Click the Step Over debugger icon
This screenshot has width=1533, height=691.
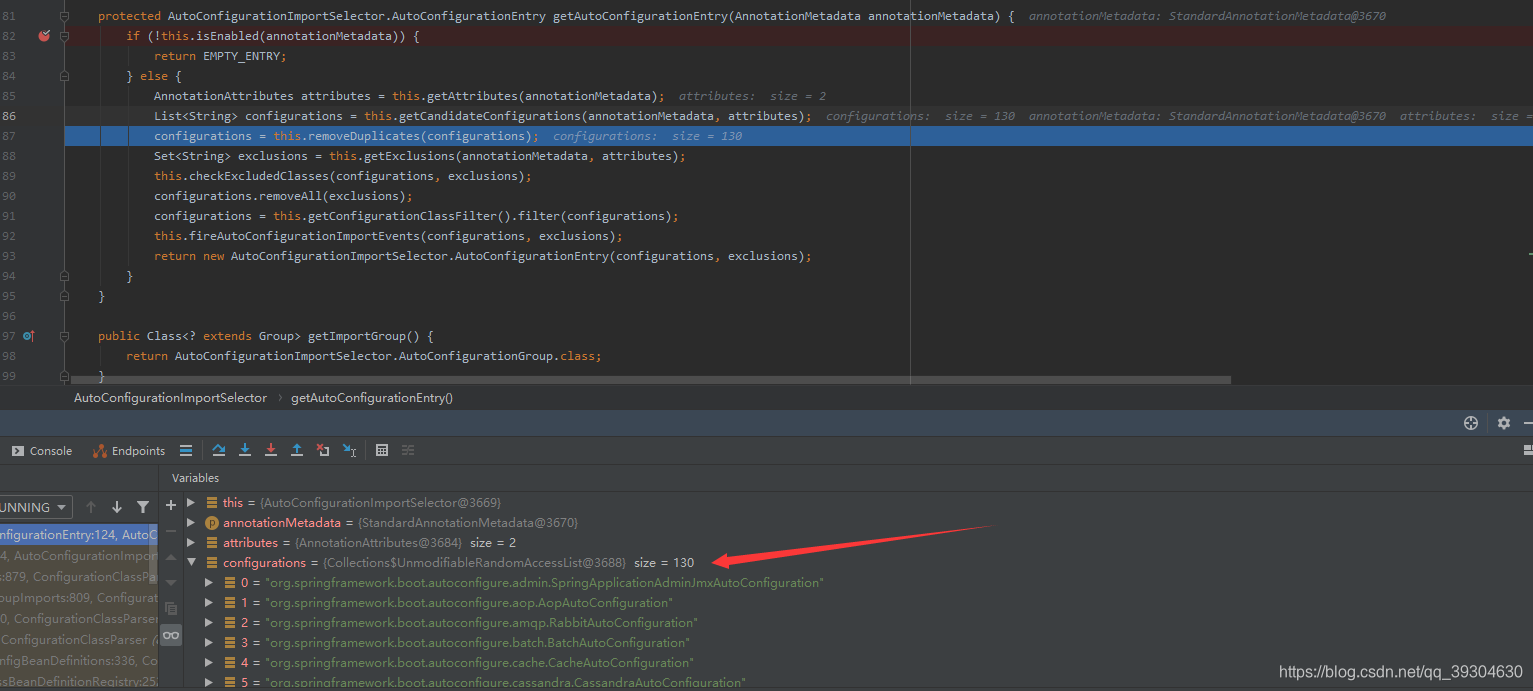[218, 450]
